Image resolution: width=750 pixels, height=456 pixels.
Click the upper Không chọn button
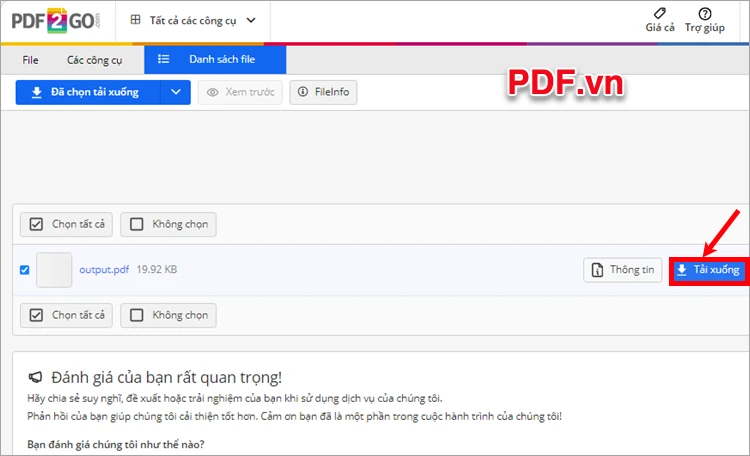click(168, 224)
